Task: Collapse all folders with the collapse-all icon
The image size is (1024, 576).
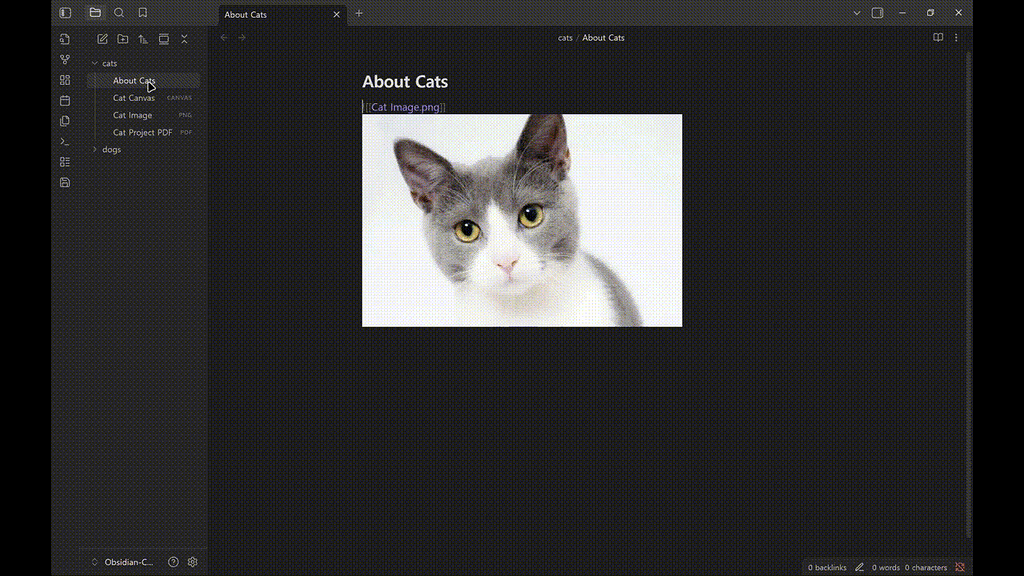Action: tap(184, 39)
